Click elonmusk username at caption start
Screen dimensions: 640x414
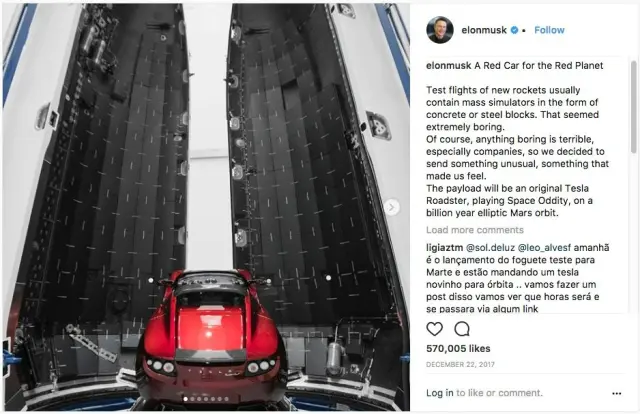point(449,65)
